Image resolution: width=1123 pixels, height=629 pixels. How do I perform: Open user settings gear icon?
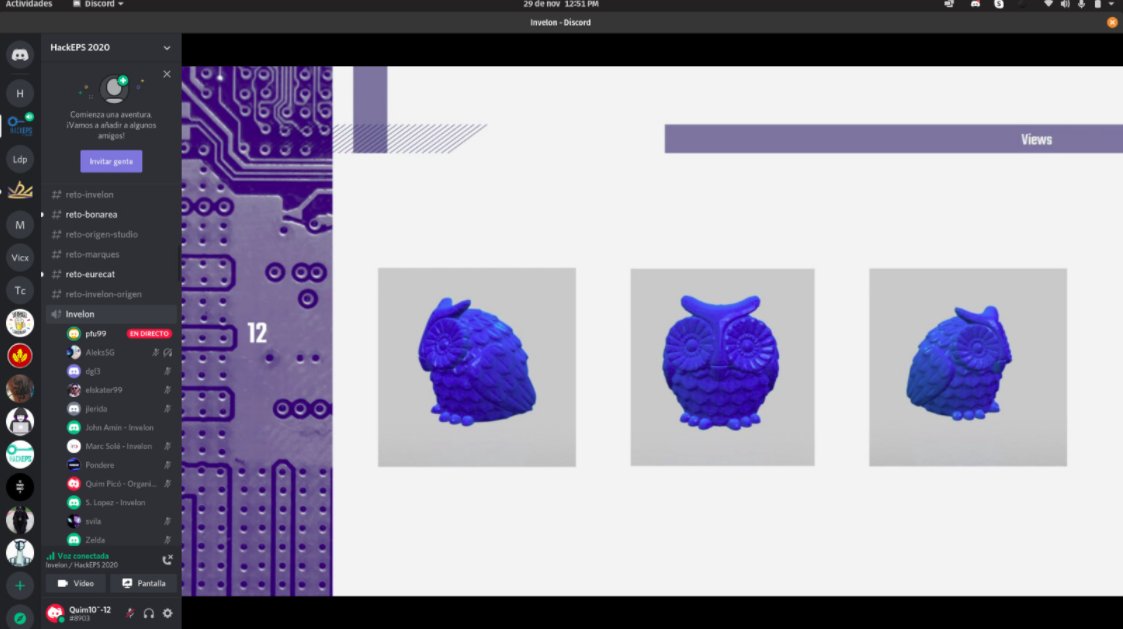tap(168, 613)
